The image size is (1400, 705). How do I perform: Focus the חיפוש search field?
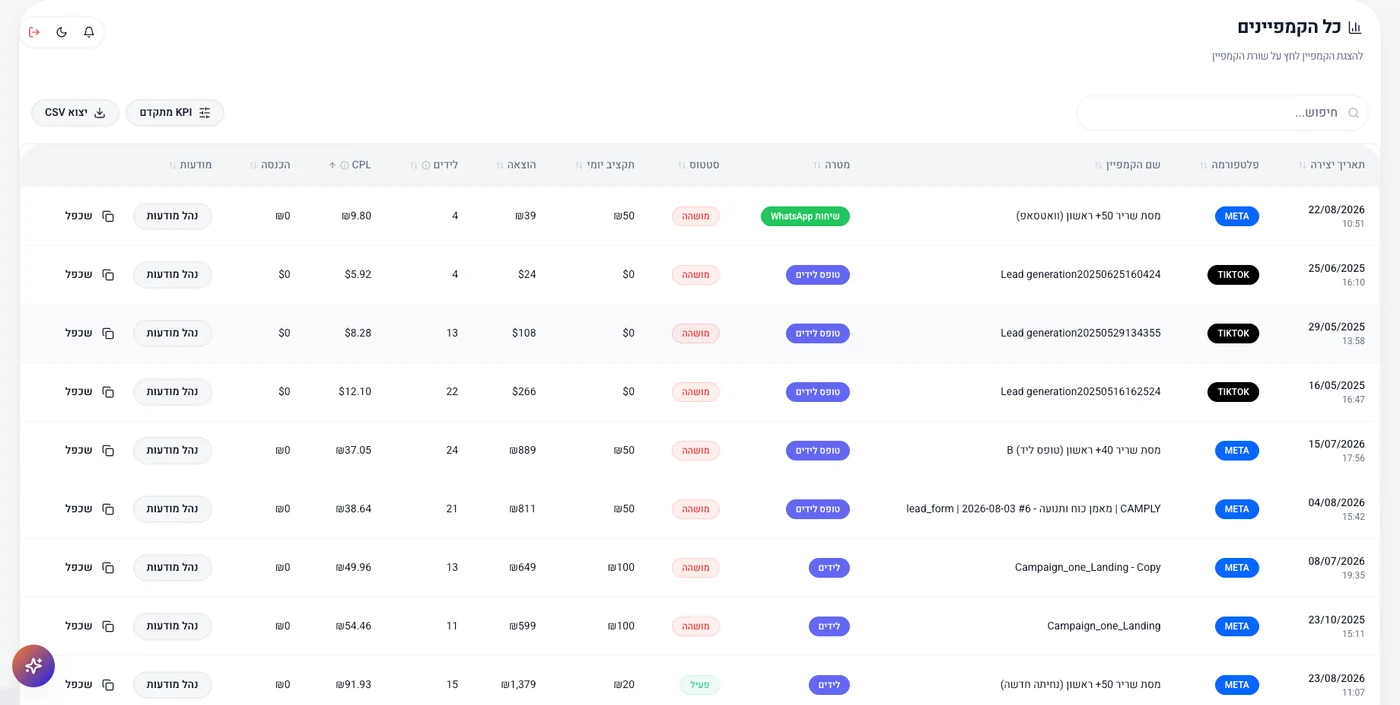pos(1221,113)
